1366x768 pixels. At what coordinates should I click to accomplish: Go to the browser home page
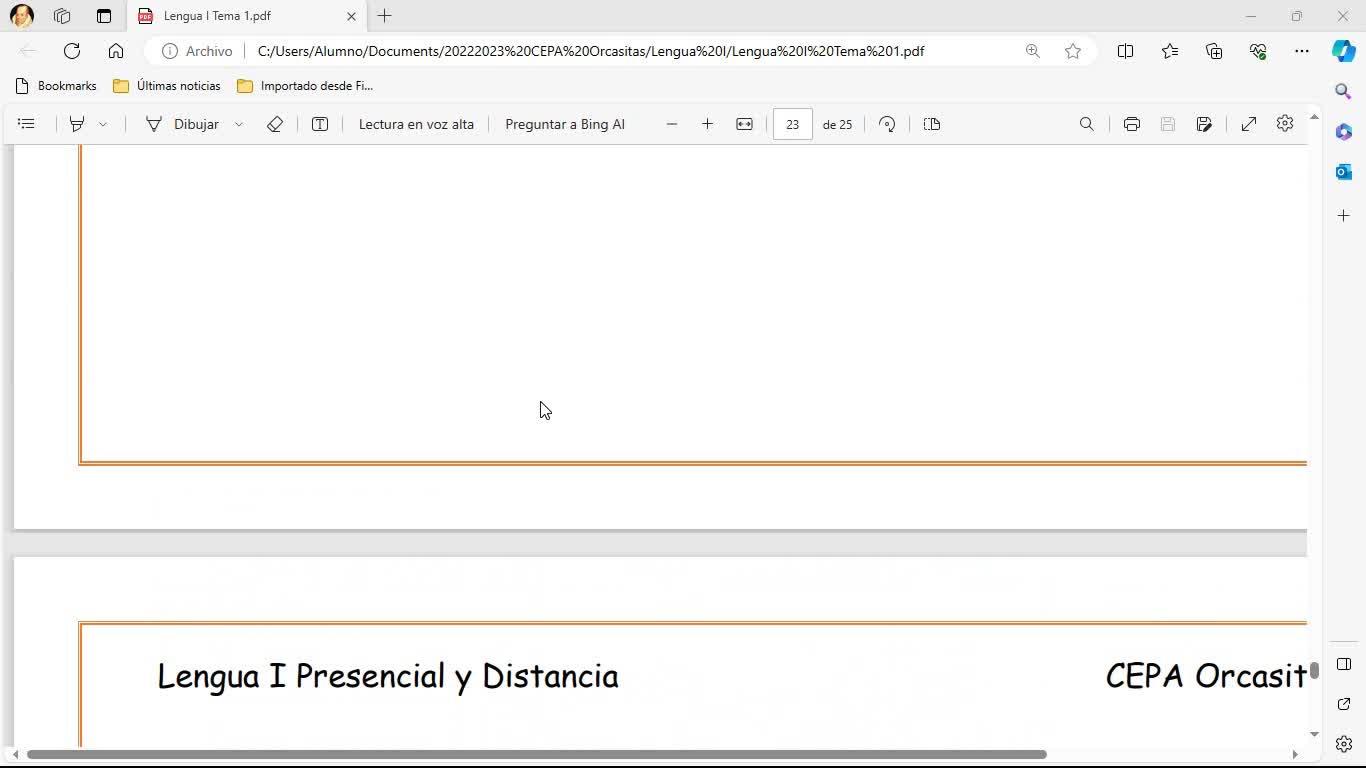(116, 51)
